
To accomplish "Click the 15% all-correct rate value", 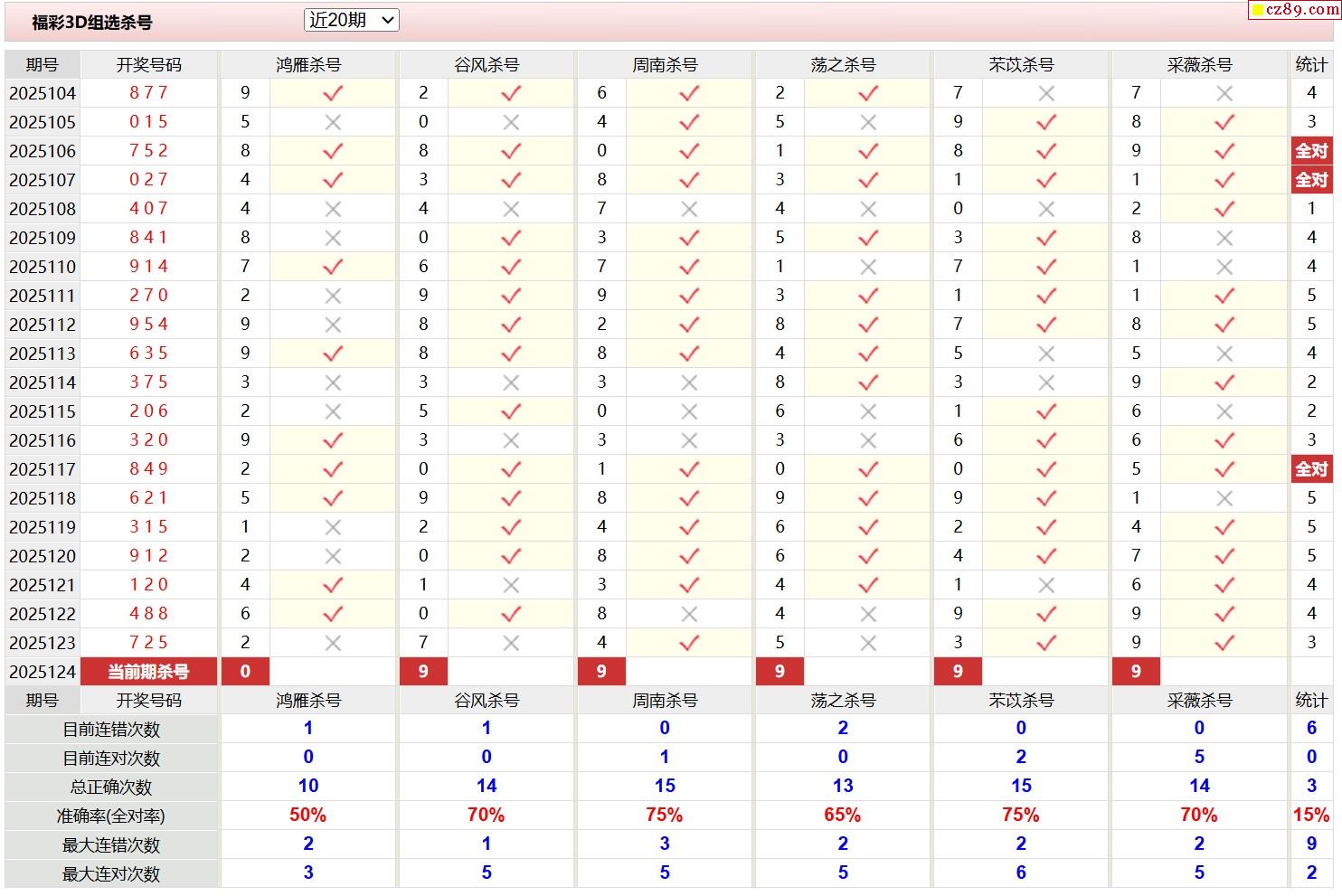I will coord(1311,815).
